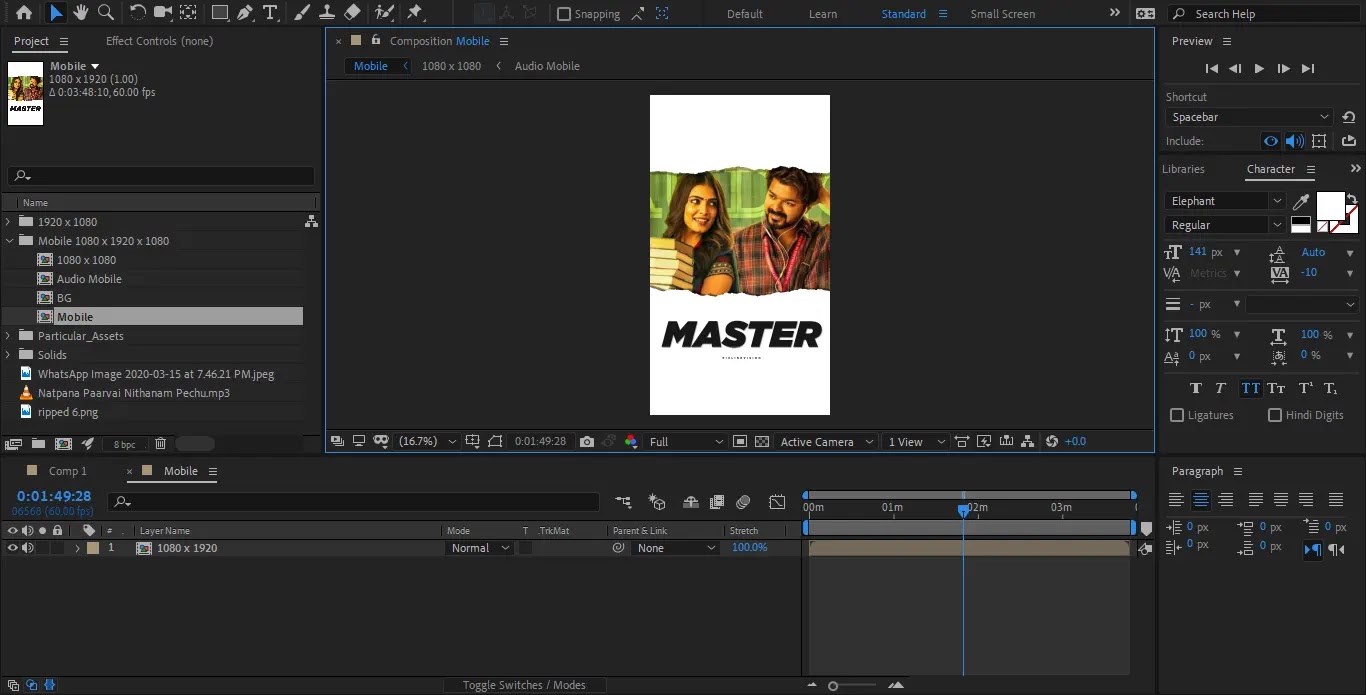This screenshot has width=1366, height=695.
Task: Enable the Hindi Digits checkbox
Action: 1275,415
